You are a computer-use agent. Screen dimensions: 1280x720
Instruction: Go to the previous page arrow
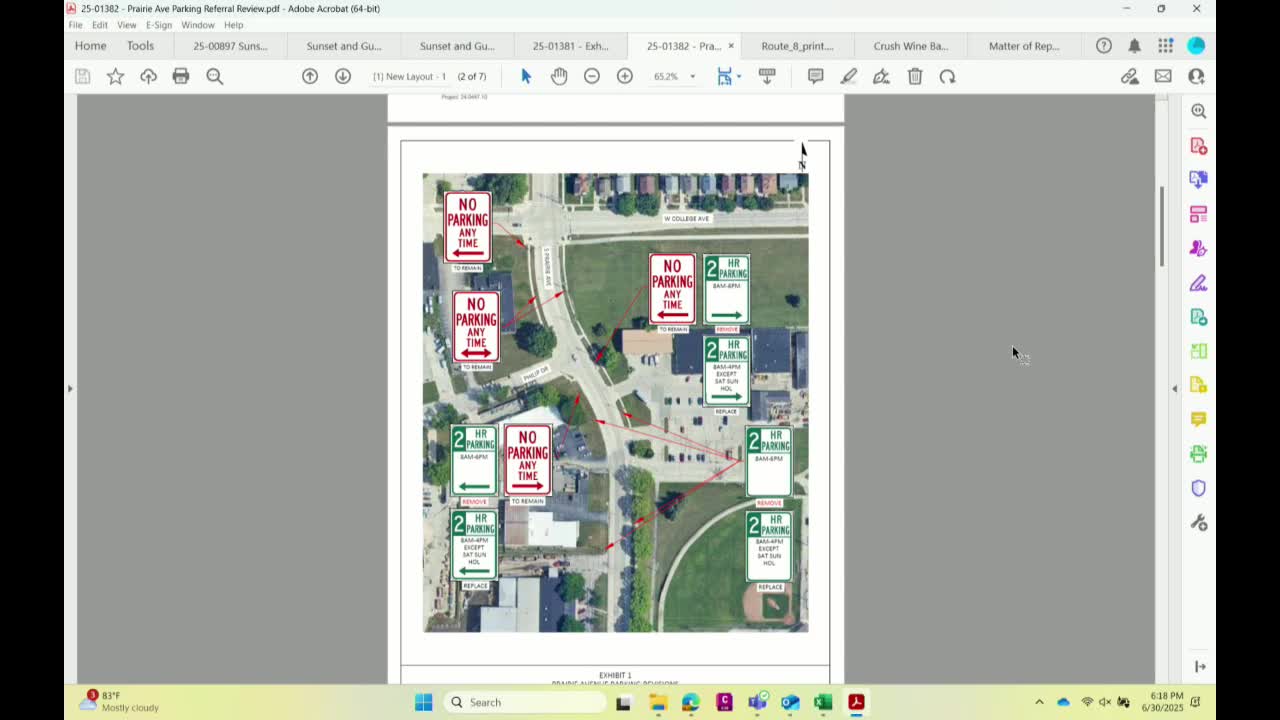(310, 76)
